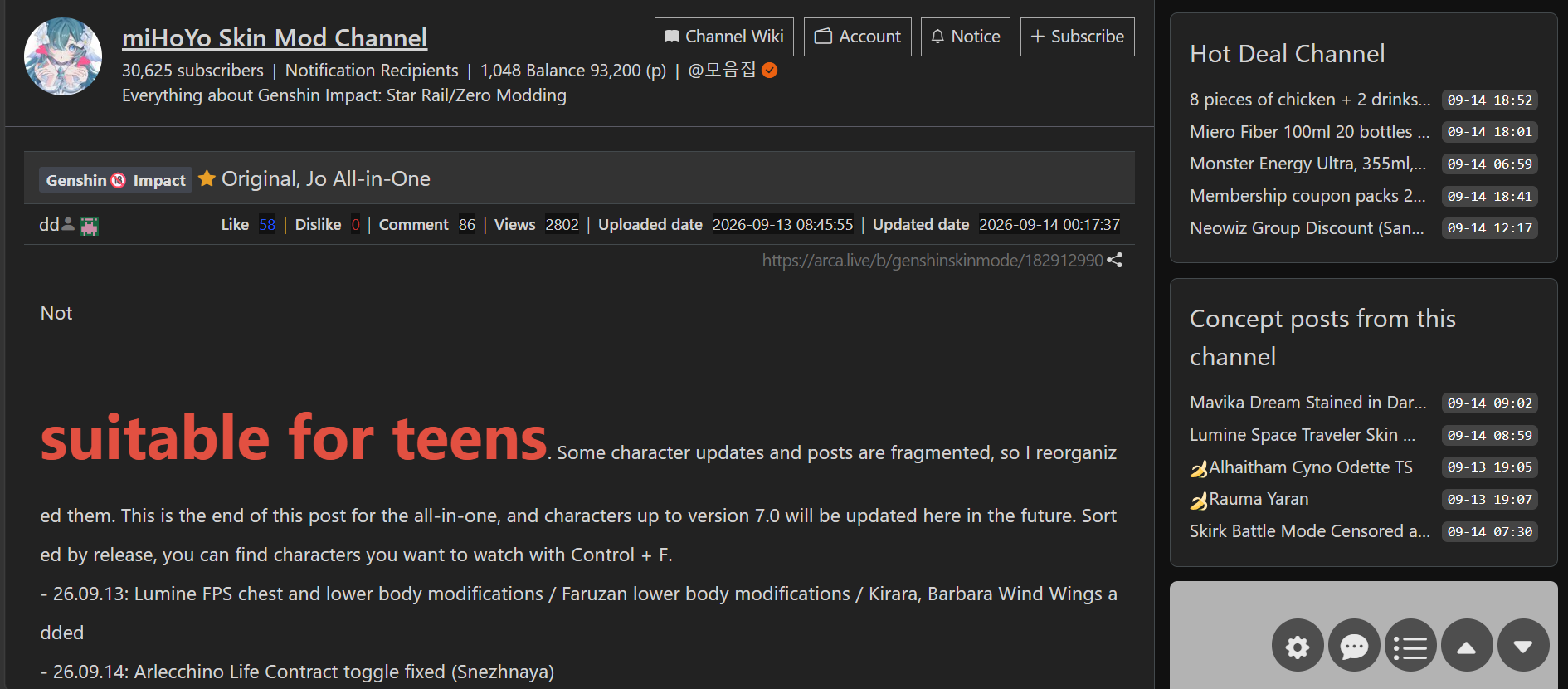Click the orange verified badge icon
The width and height of the screenshot is (1568, 689).
[770, 71]
